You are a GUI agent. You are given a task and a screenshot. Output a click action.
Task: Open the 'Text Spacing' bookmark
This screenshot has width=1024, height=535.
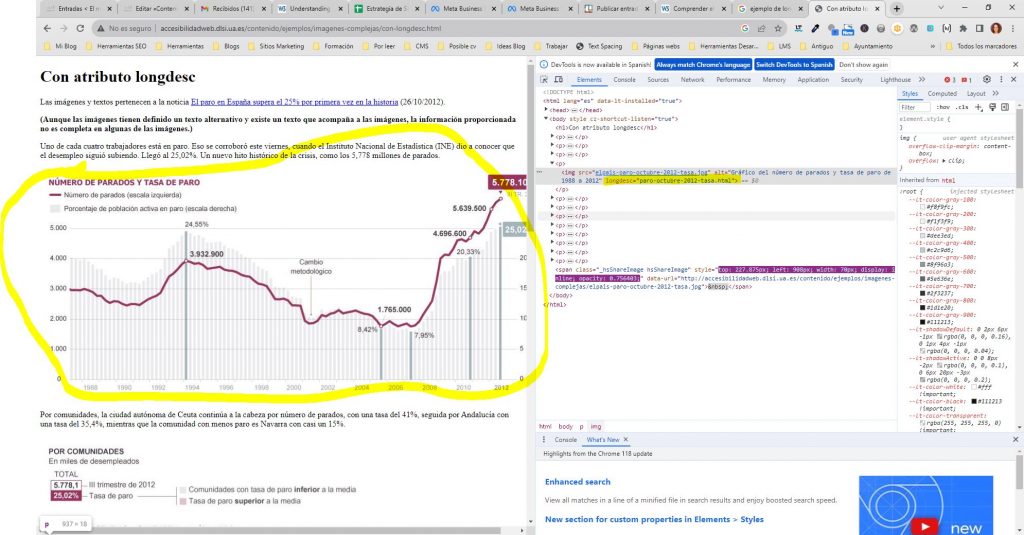[599, 46]
